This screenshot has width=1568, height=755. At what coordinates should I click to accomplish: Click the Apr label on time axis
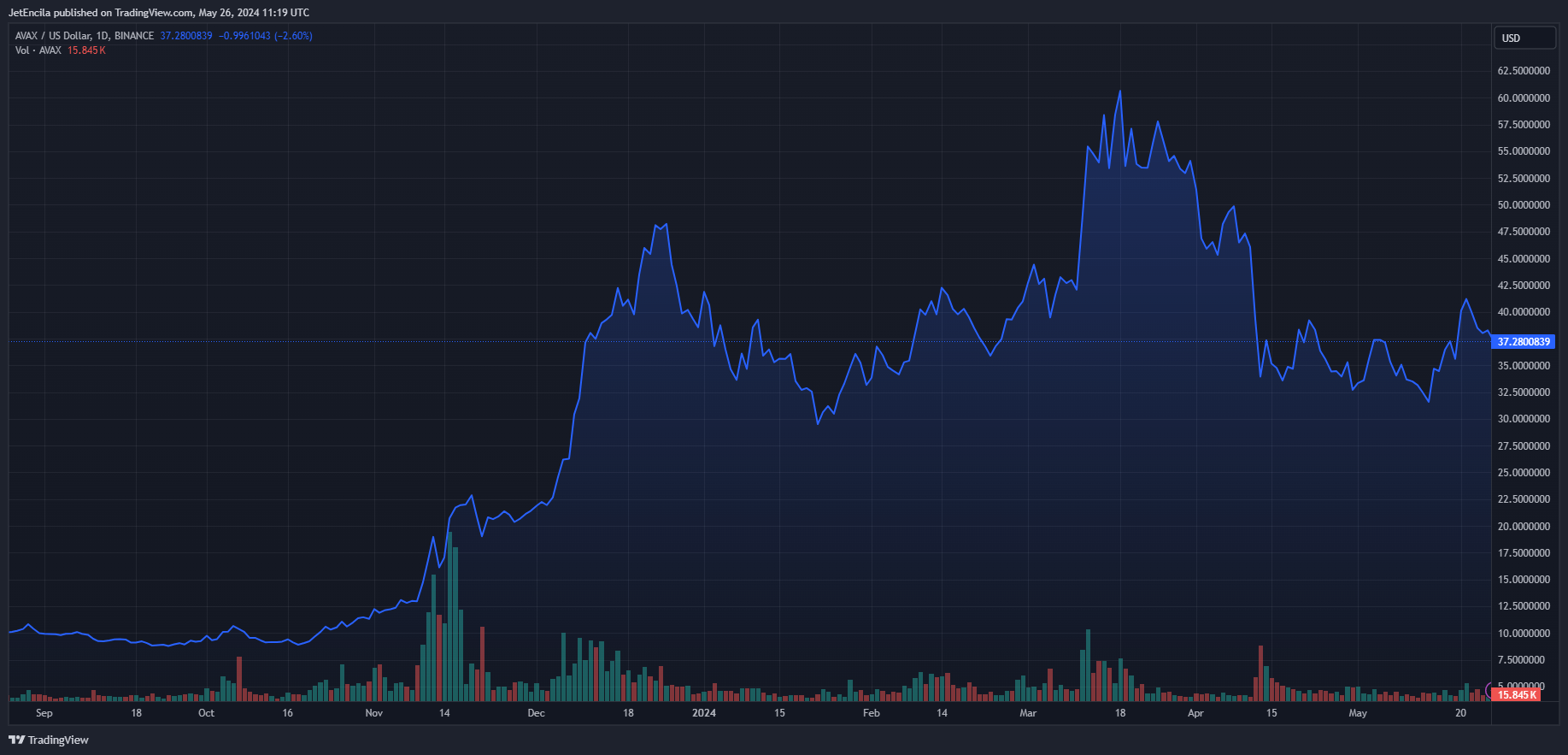1195,713
